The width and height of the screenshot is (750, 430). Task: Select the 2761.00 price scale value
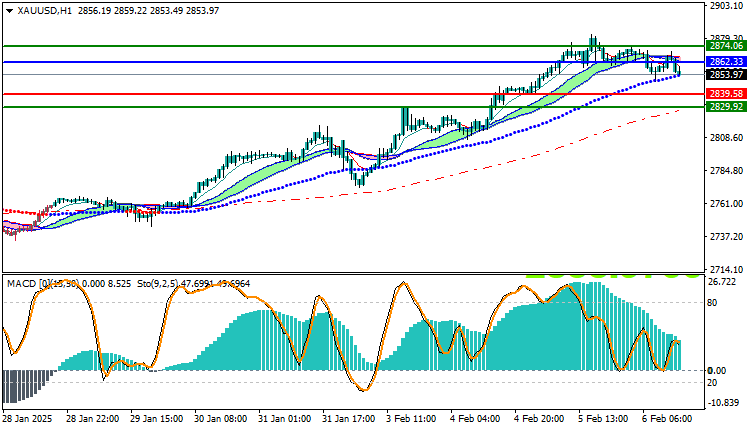pyautogui.click(x=727, y=204)
